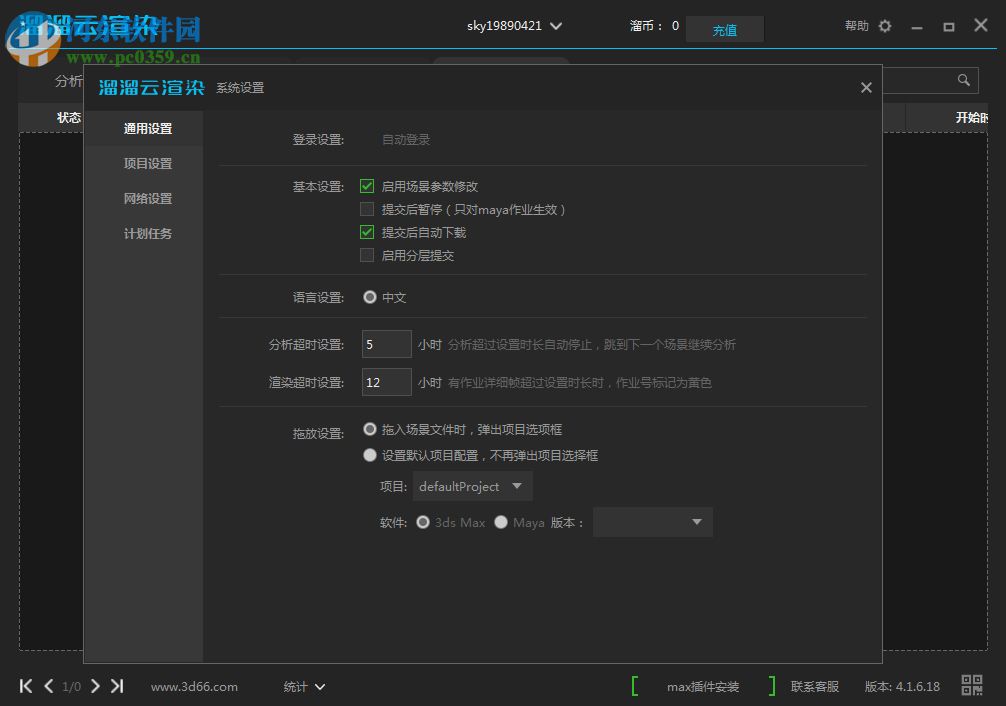Jump to last page with the skip-forward icon
This screenshot has height=706, width=1006.
click(x=117, y=687)
